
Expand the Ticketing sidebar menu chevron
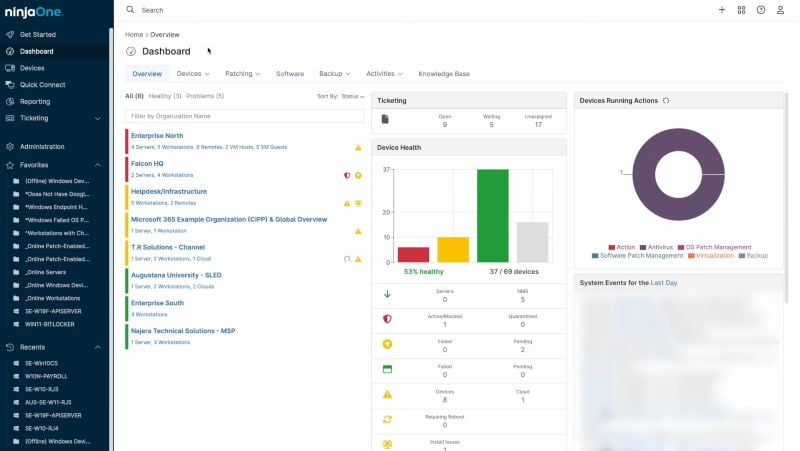click(x=97, y=118)
